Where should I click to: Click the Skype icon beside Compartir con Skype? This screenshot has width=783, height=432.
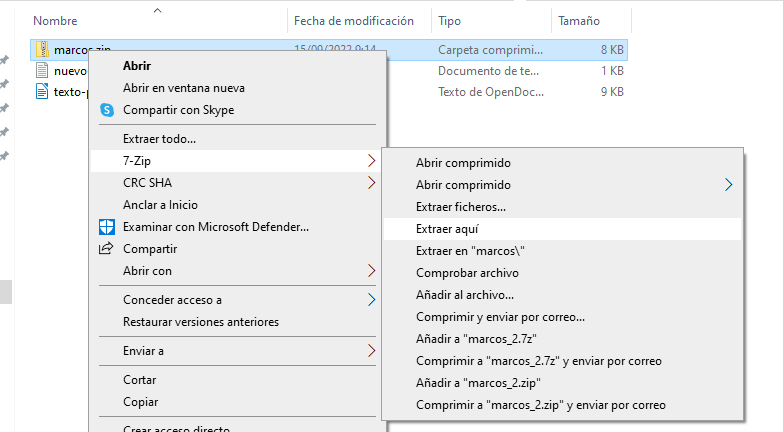point(107,110)
